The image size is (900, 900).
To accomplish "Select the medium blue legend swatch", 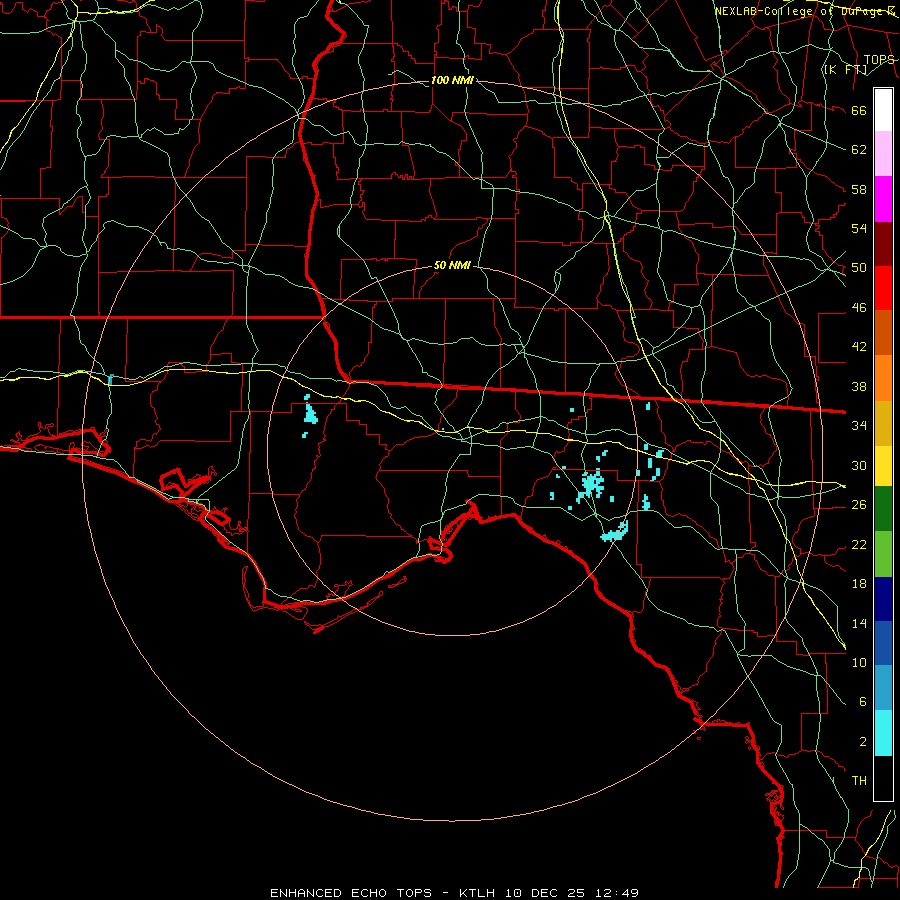I will (x=883, y=643).
